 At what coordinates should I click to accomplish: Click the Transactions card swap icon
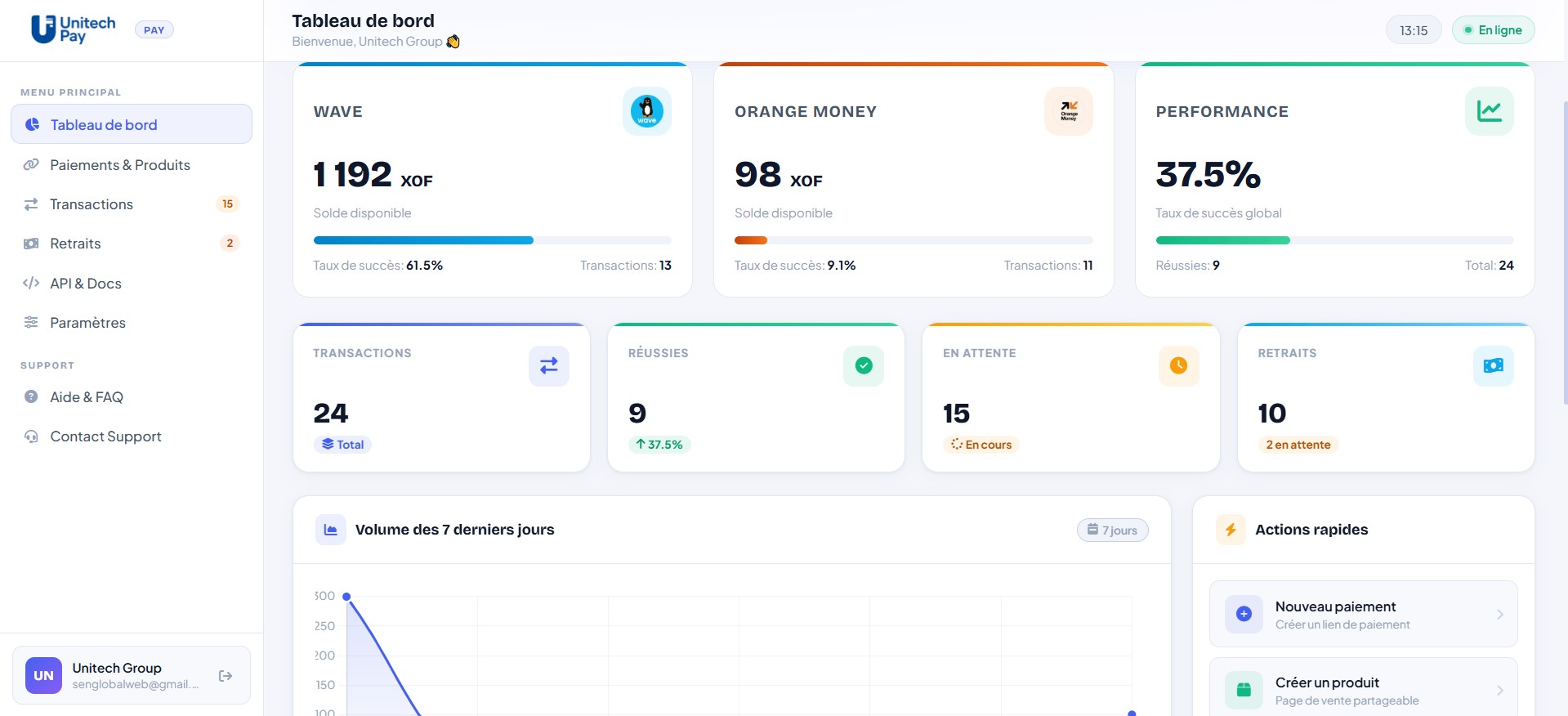(x=549, y=365)
